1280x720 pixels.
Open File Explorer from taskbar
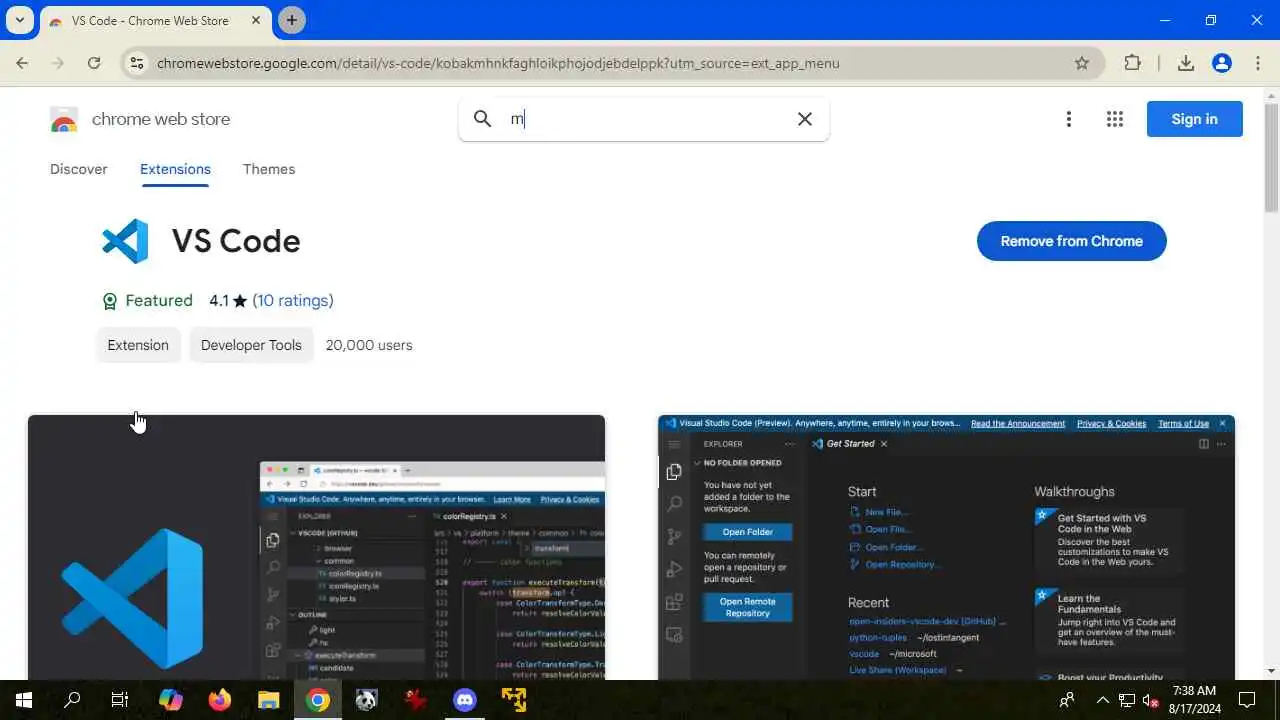click(x=269, y=700)
